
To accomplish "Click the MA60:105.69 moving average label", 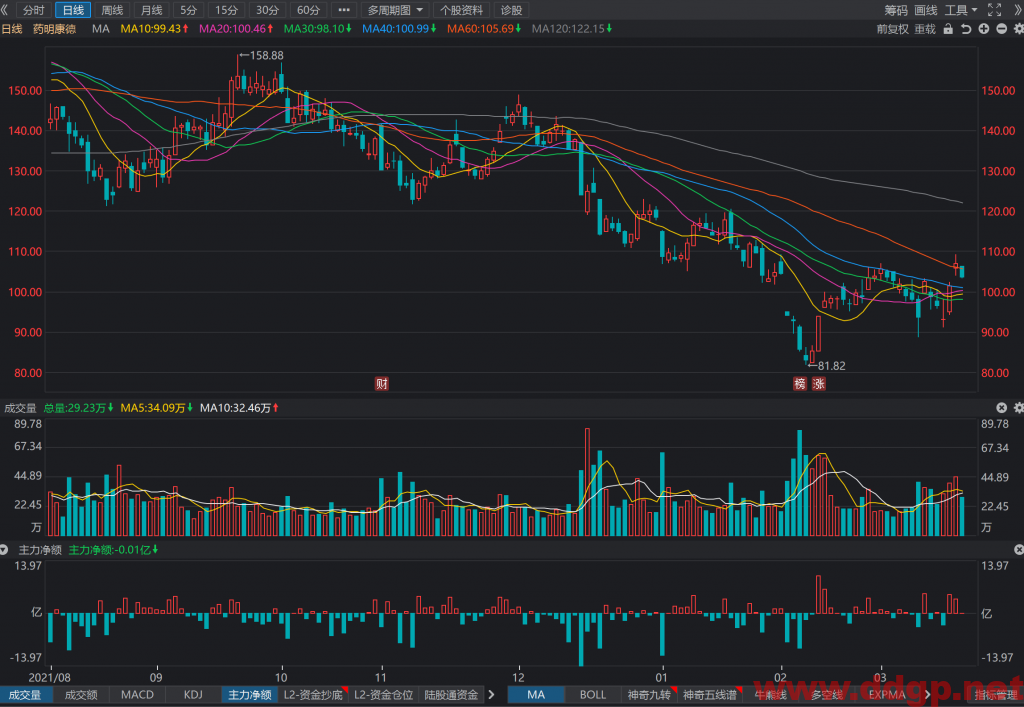I will pos(485,29).
